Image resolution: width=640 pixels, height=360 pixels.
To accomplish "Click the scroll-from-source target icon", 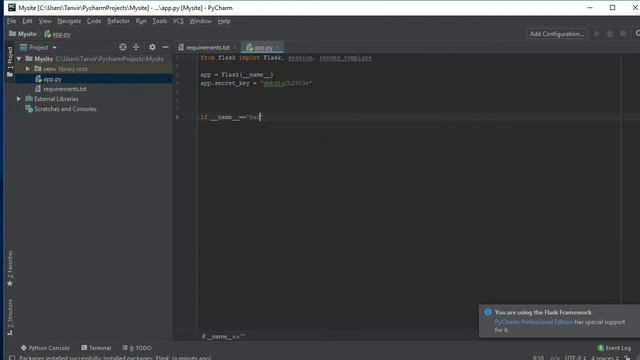I will point(123,47).
